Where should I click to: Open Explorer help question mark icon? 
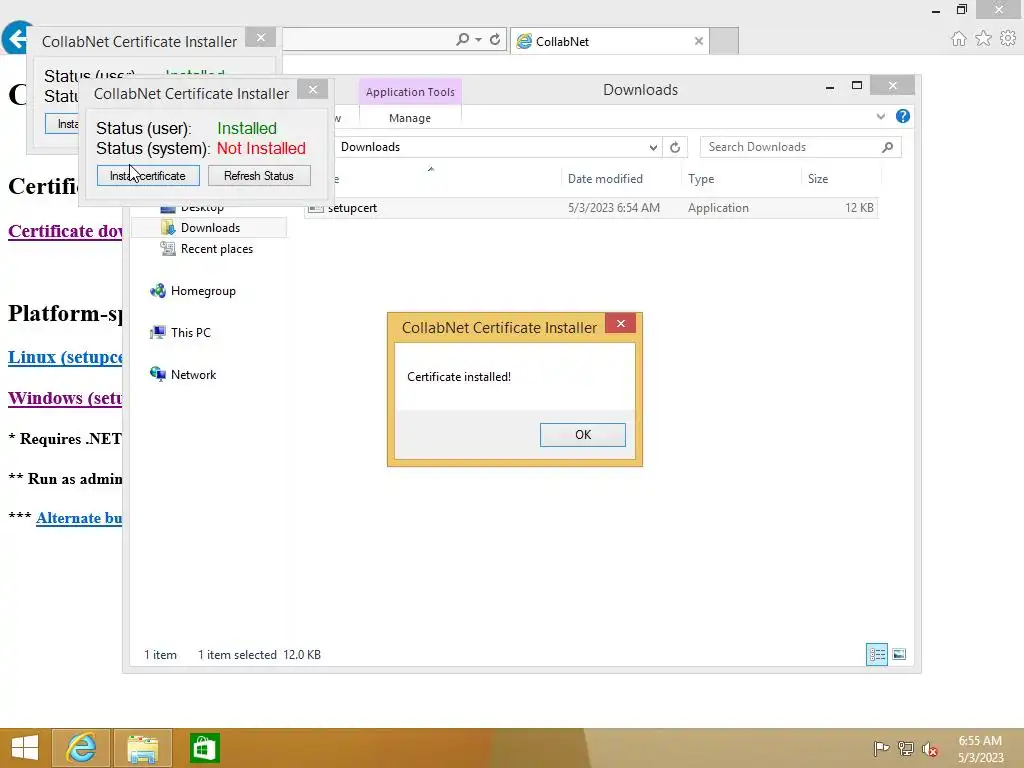(903, 116)
